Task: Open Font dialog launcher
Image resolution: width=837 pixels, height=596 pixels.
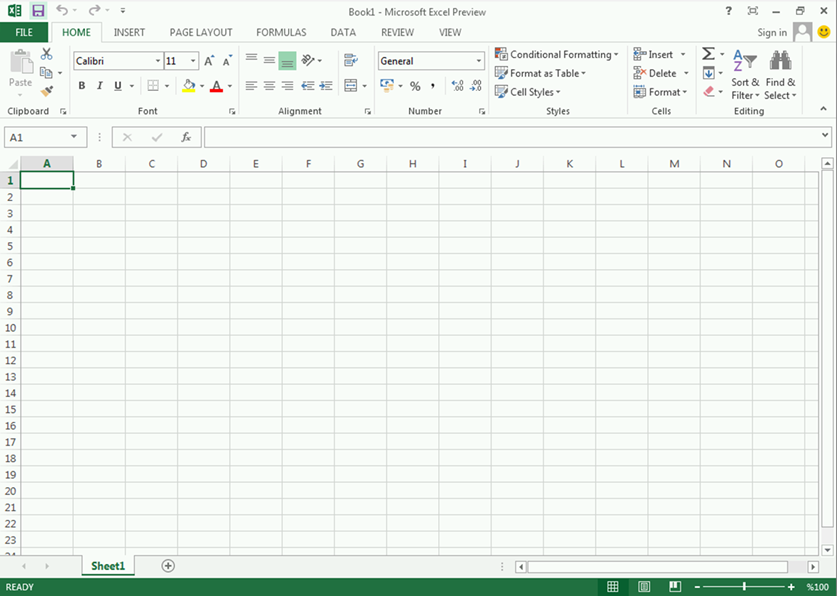Action: [x=232, y=111]
